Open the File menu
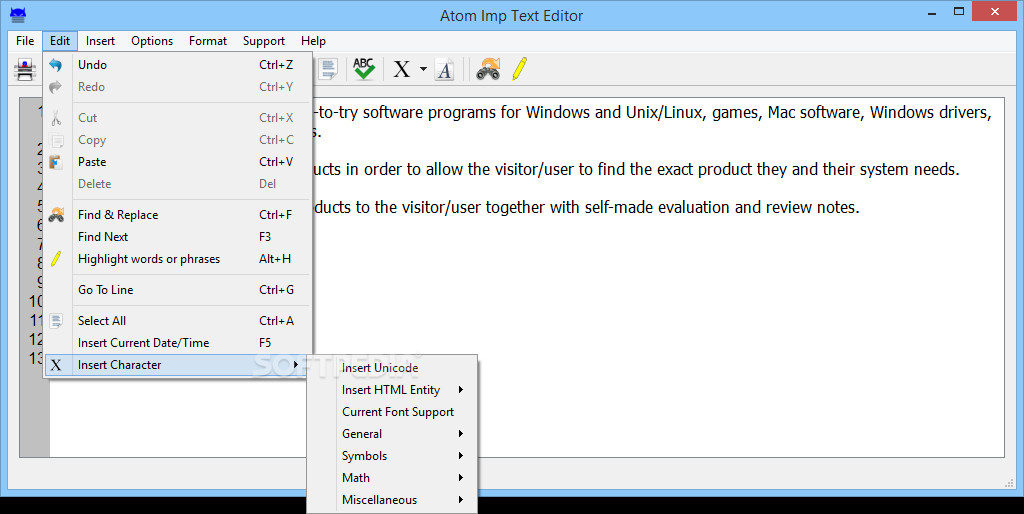Image resolution: width=1024 pixels, height=514 pixels. [25, 40]
